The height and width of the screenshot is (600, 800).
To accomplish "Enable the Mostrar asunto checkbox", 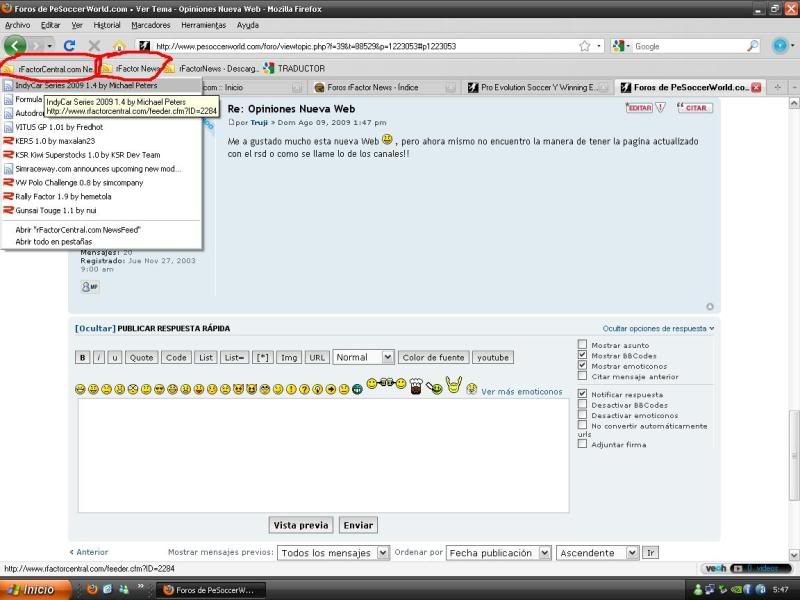I will tap(583, 345).
